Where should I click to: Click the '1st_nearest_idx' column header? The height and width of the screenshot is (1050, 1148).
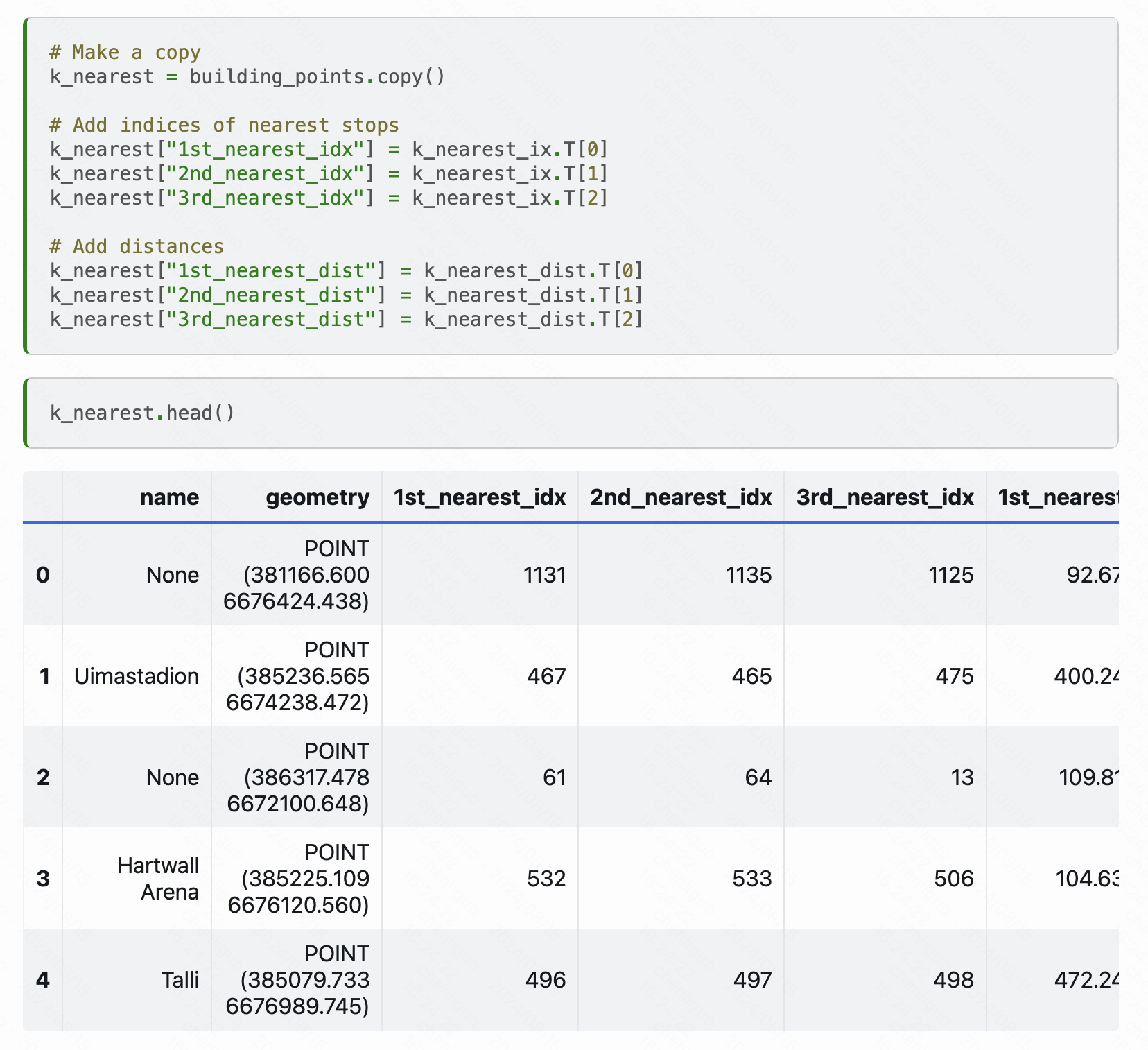[x=480, y=497]
